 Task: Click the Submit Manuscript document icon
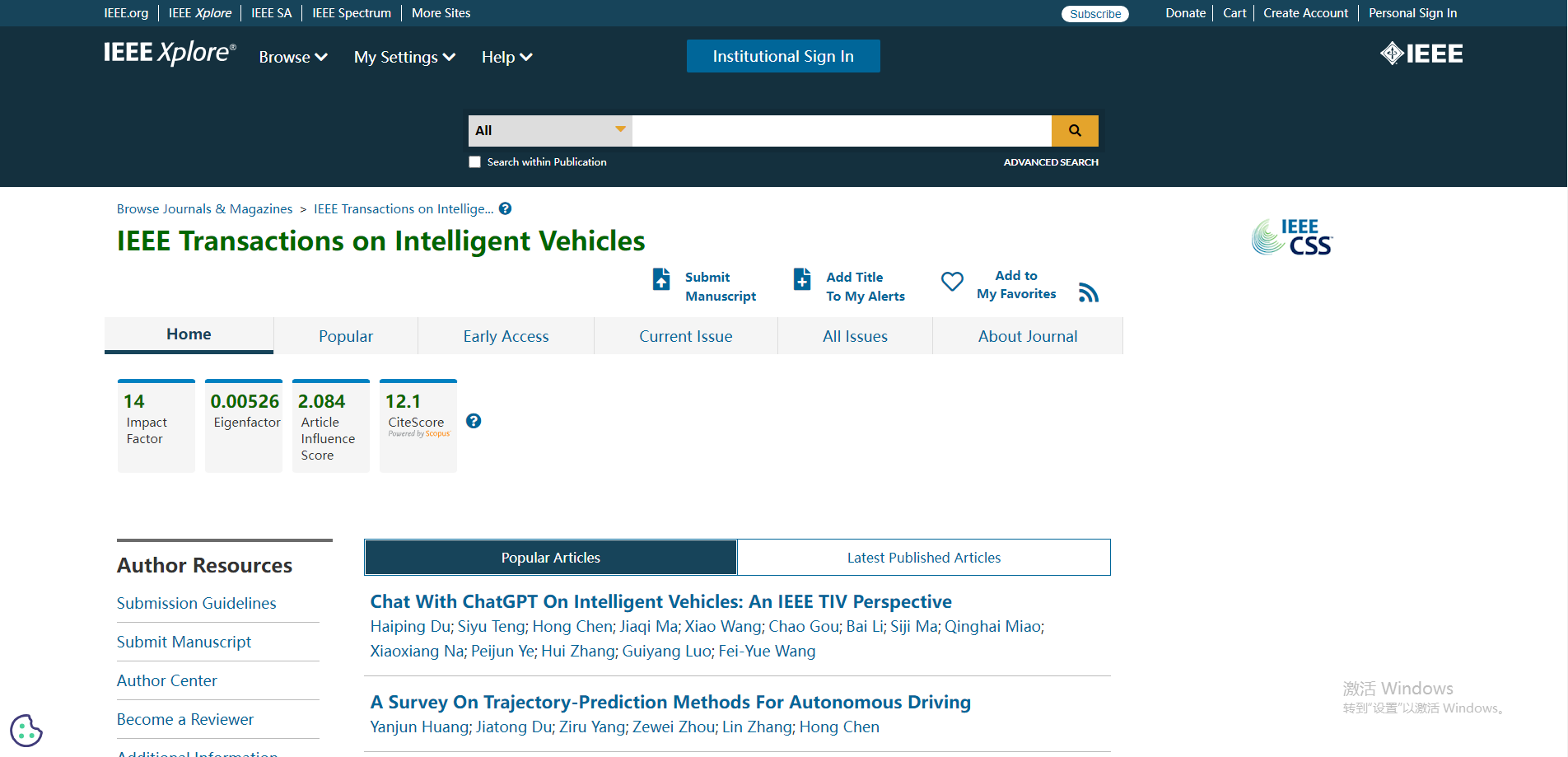pos(661,279)
